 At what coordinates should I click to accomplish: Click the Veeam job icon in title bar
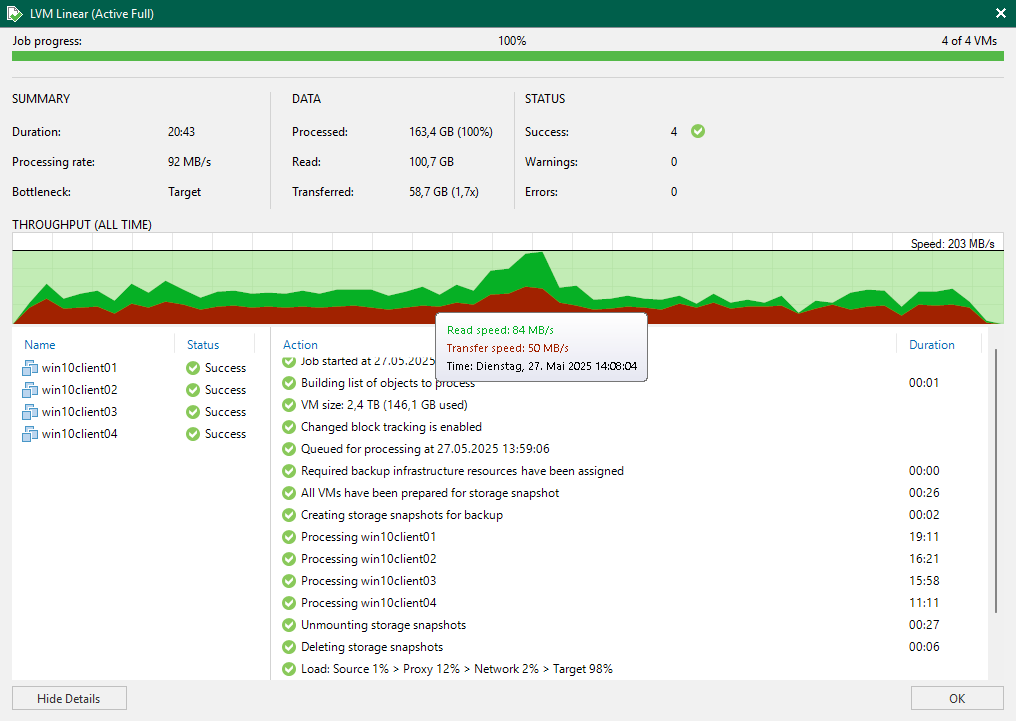click(x=14, y=14)
